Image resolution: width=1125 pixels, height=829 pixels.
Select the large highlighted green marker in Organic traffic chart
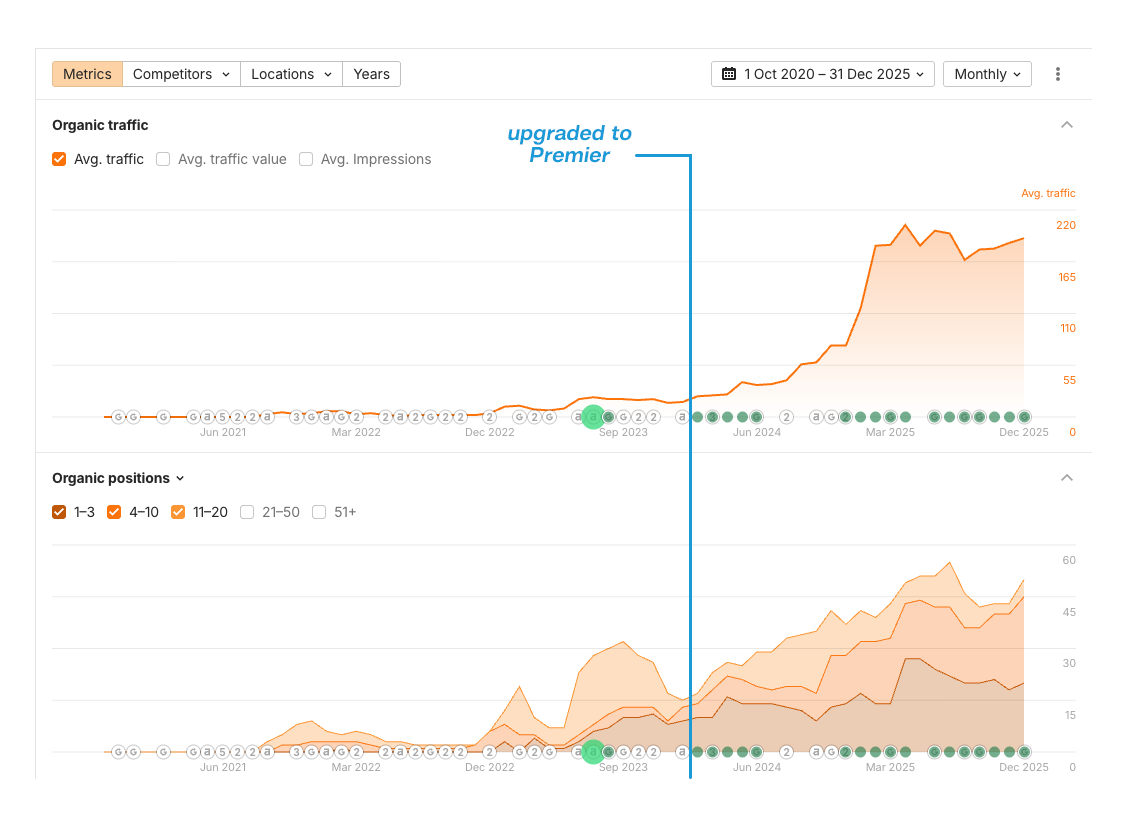[x=593, y=417]
